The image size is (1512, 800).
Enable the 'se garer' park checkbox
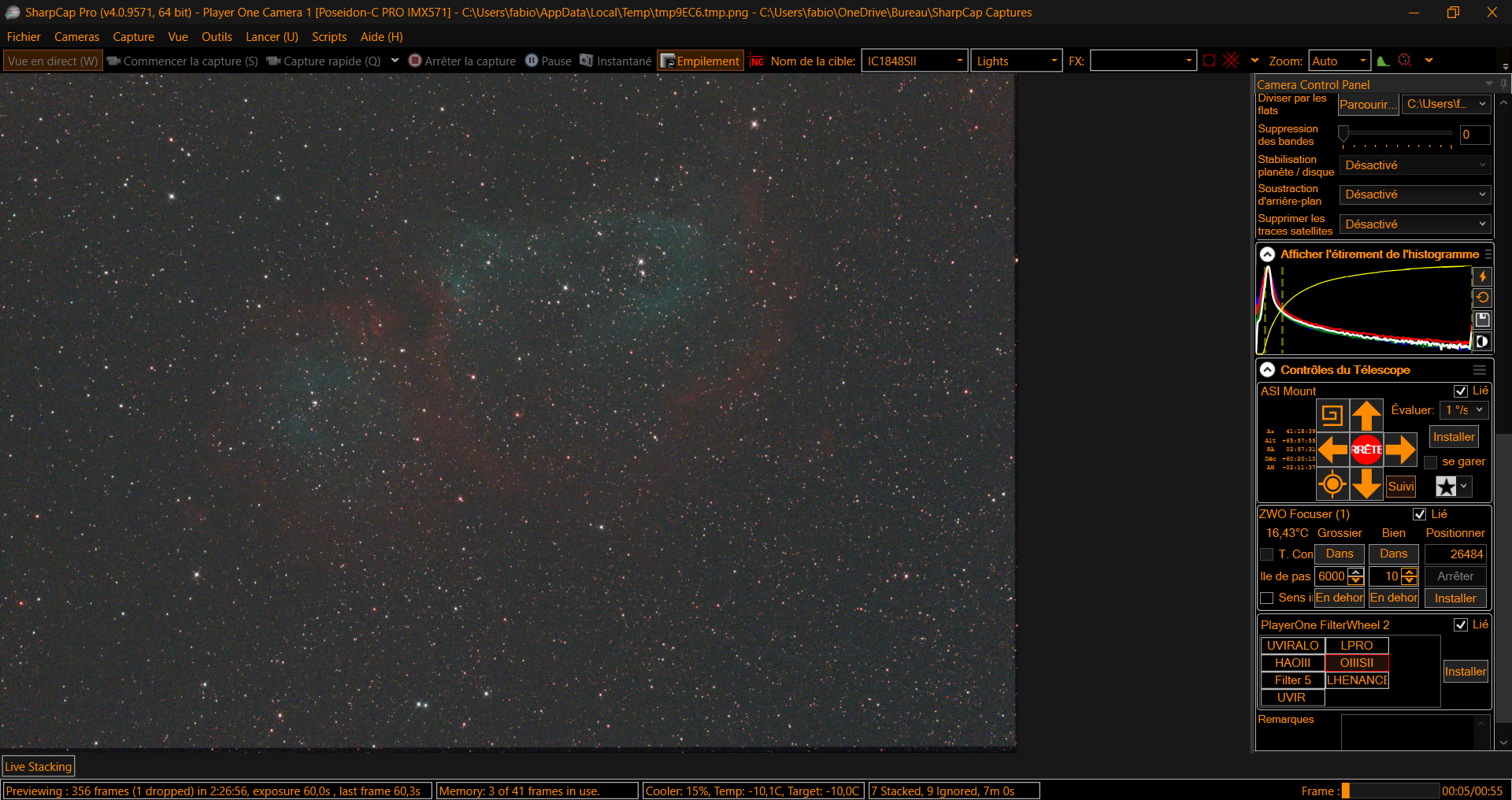(1431, 462)
